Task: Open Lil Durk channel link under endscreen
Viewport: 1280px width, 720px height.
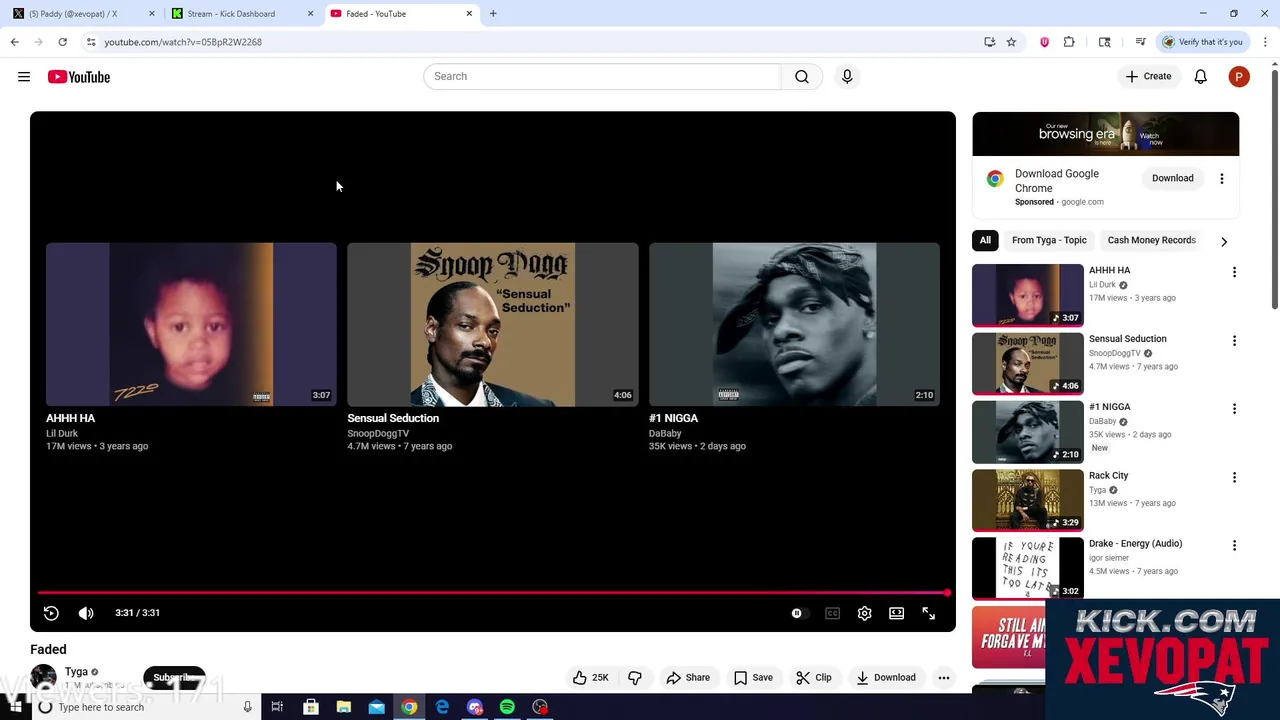Action: point(62,433)
